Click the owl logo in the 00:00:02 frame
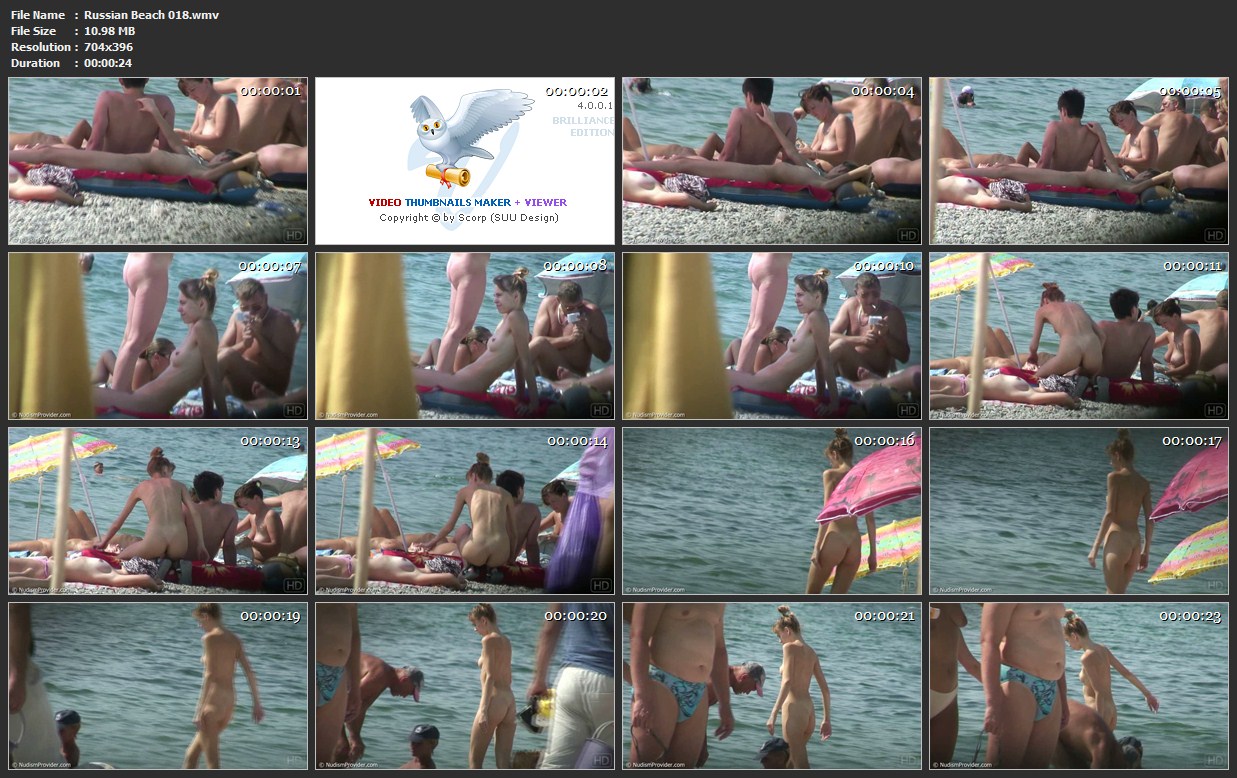The image size is (1237, 778). click(x=466, y=138)
